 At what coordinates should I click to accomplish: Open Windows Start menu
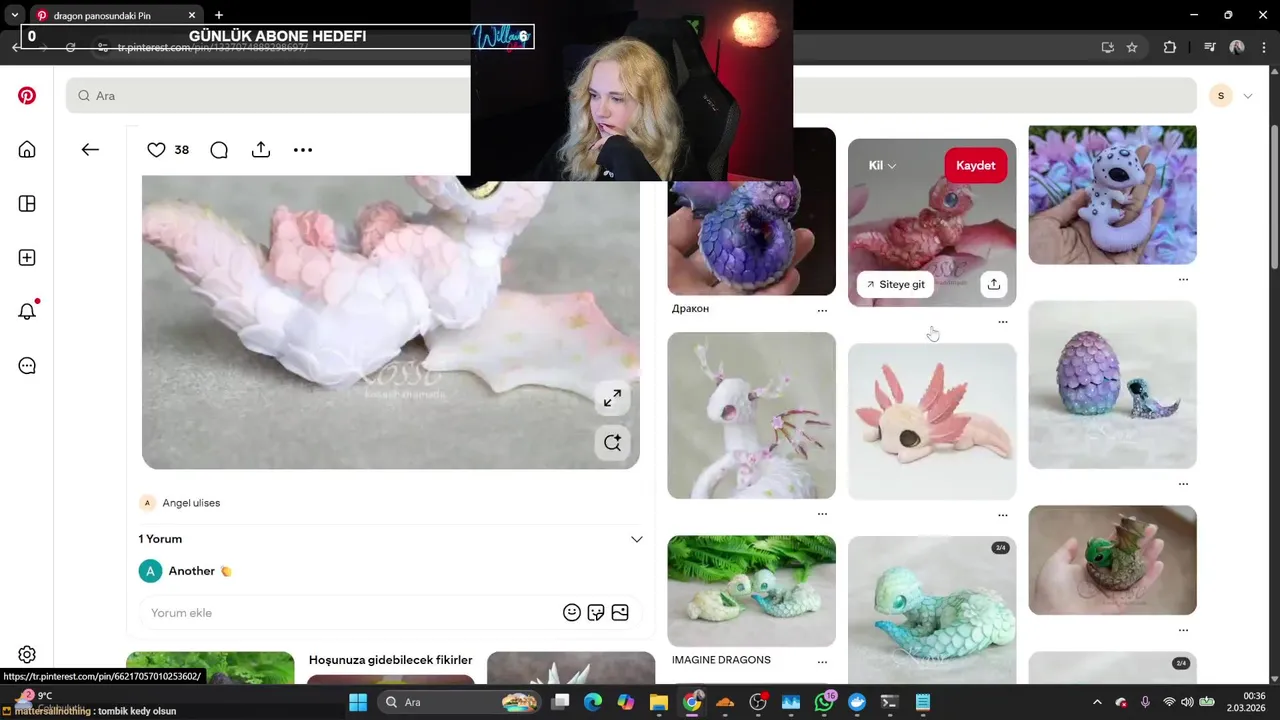click(357, 702)
